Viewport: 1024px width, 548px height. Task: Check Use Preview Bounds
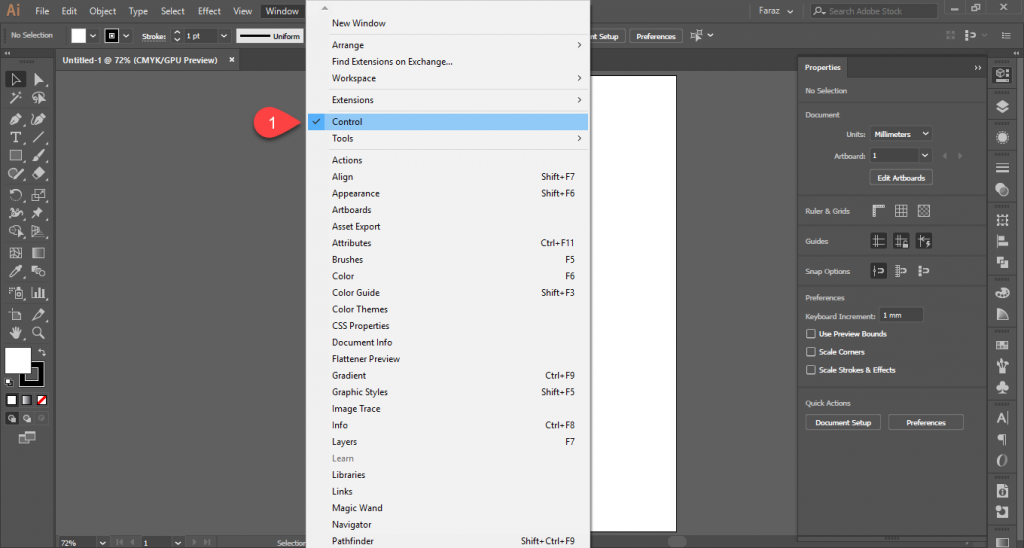coord(810,334)
